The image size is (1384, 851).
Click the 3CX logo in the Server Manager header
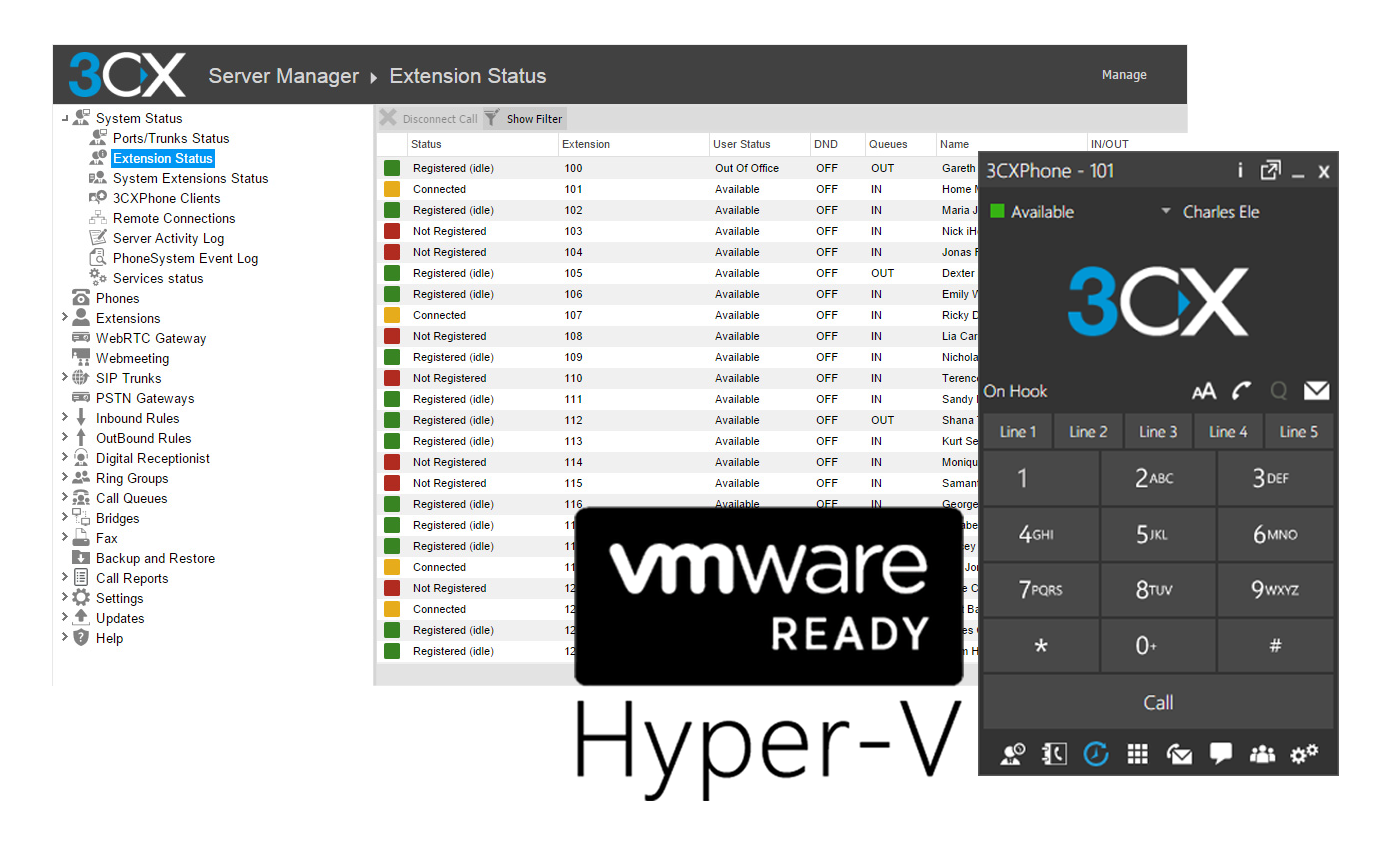[x=127, y=75]
